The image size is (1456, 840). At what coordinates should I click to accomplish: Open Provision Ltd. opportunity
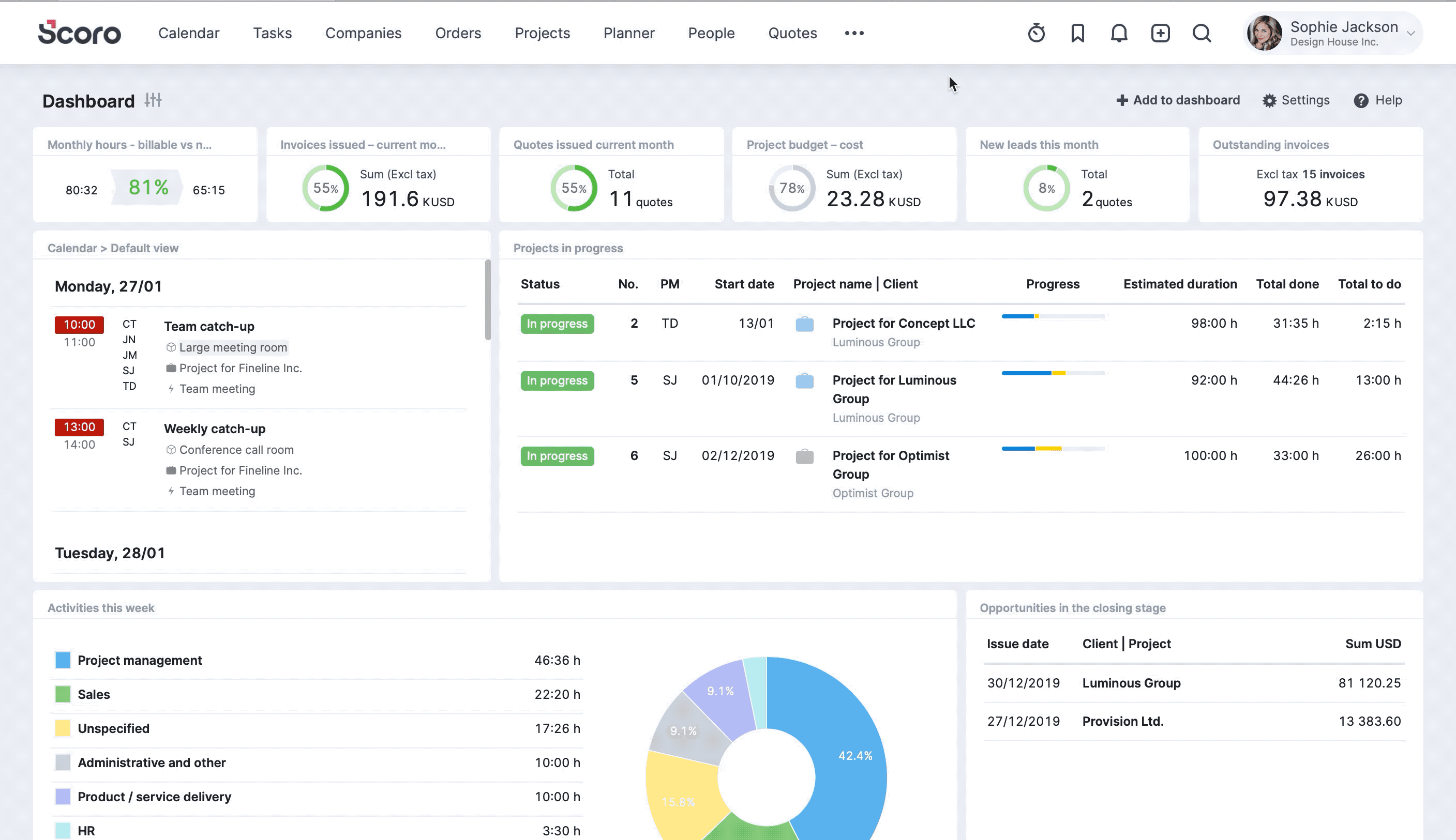tap(1122, 721)
